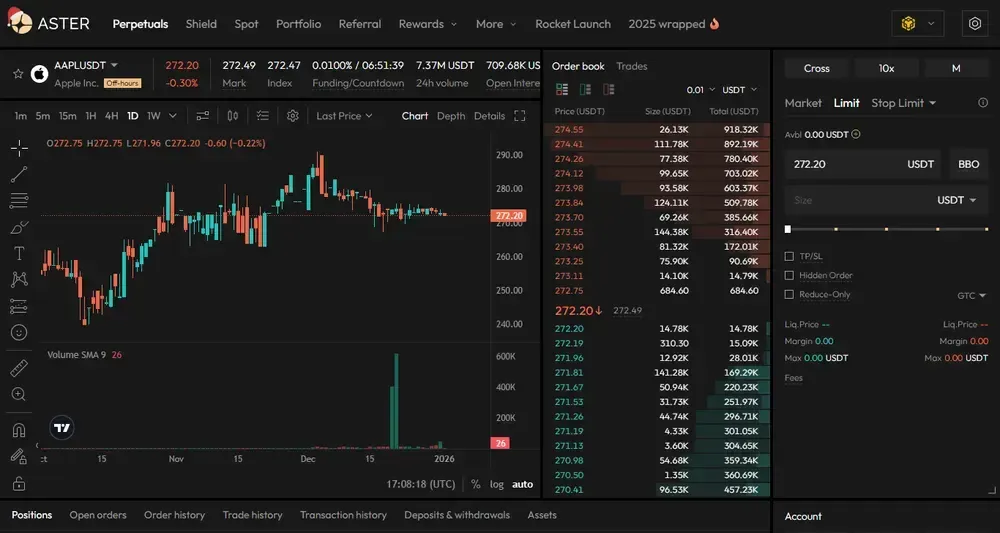Favorite AAPLUSDT with the star icon
1000x533 pixels.
click(18, 74)
